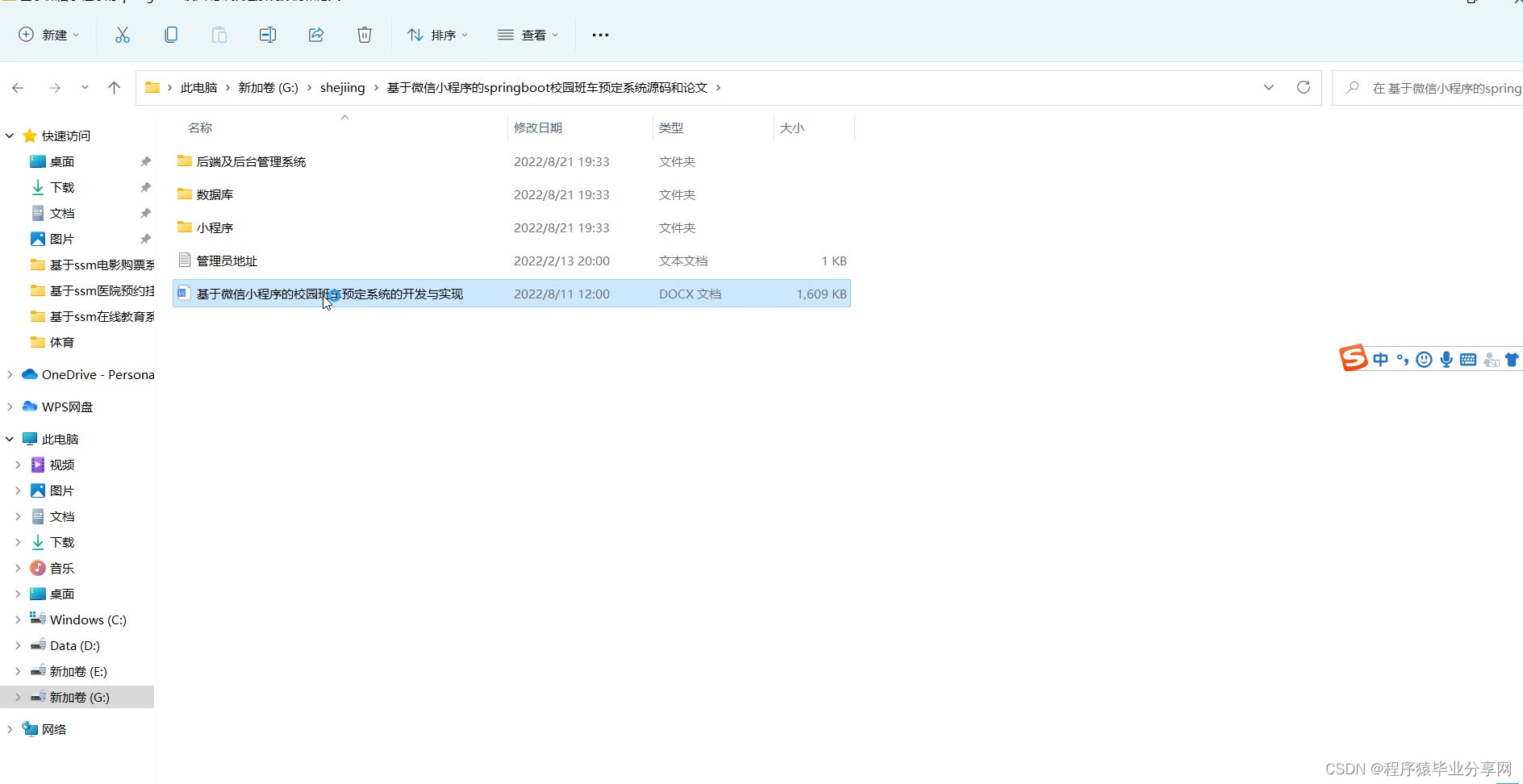Toggle Sogou punctuation mode icon
Image resolution: width=1523 pixels, height=784 pixels.
click(x=1403, y=360)
